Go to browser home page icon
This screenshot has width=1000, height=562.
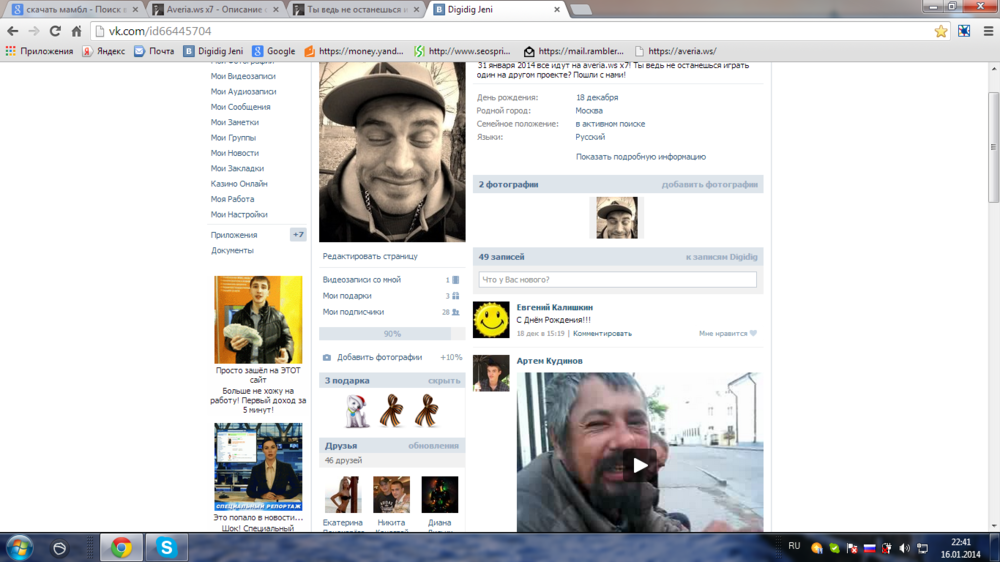(x=76, y=31)
